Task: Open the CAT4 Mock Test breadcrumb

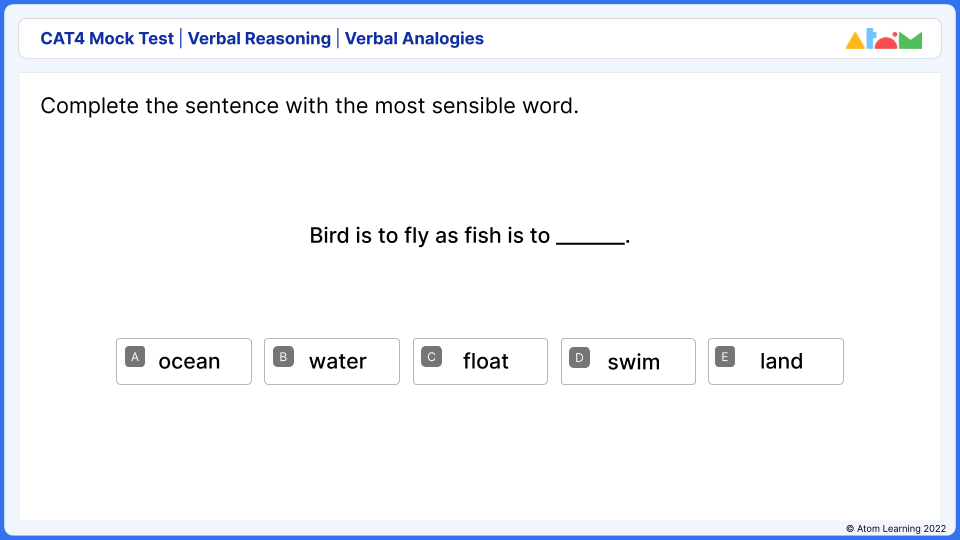Action: tap(107, 39)
